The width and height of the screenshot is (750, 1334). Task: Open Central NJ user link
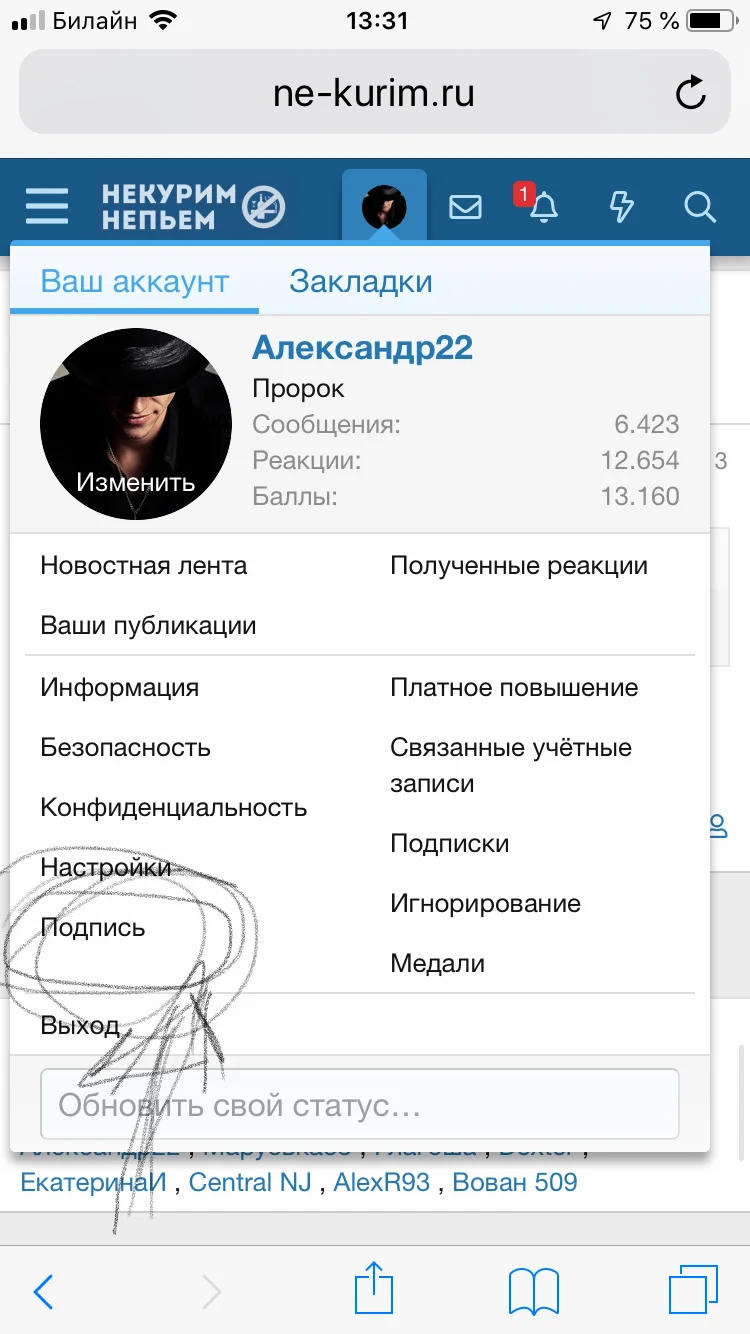pyautogui.click(x=251, y=1182)
